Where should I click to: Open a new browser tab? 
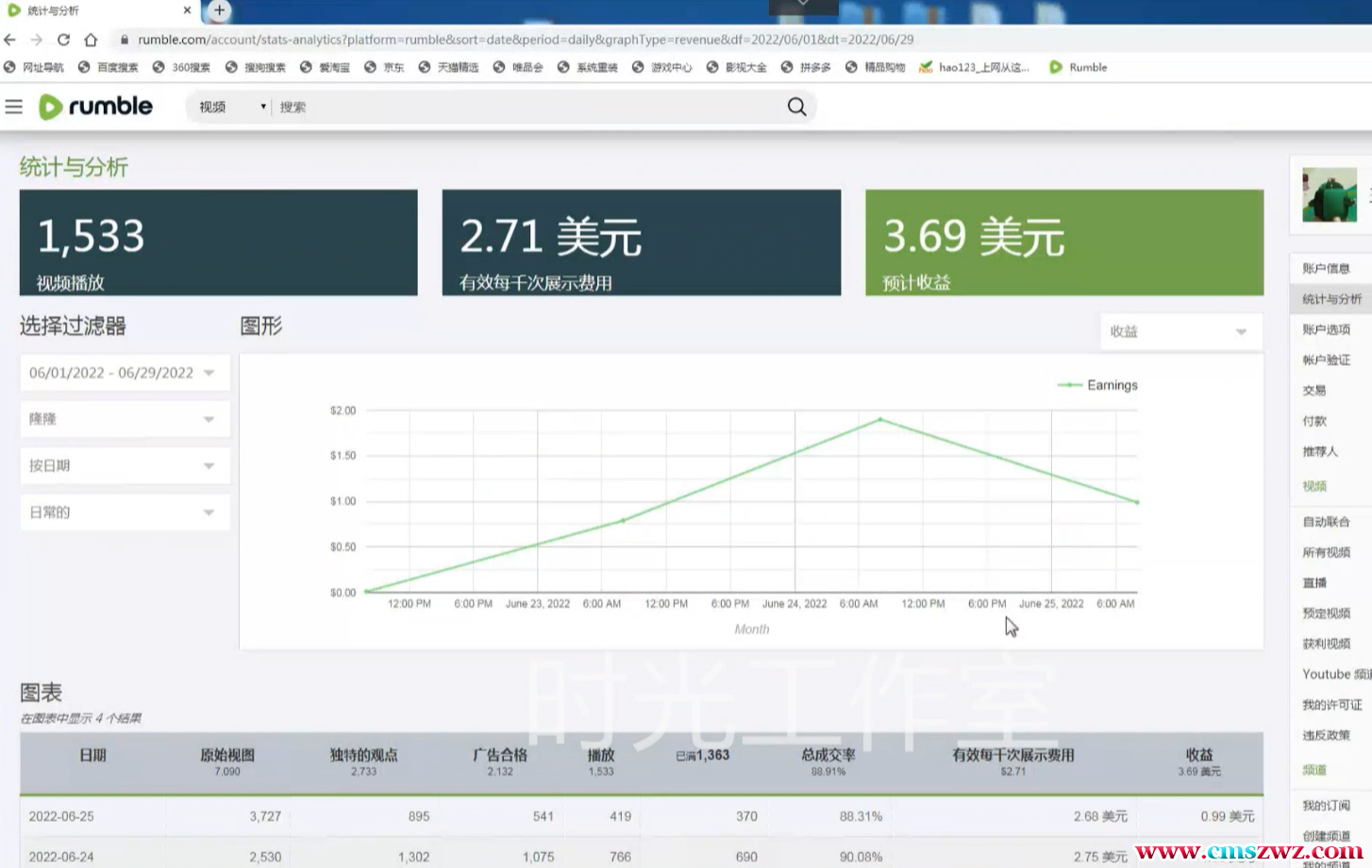219,10
